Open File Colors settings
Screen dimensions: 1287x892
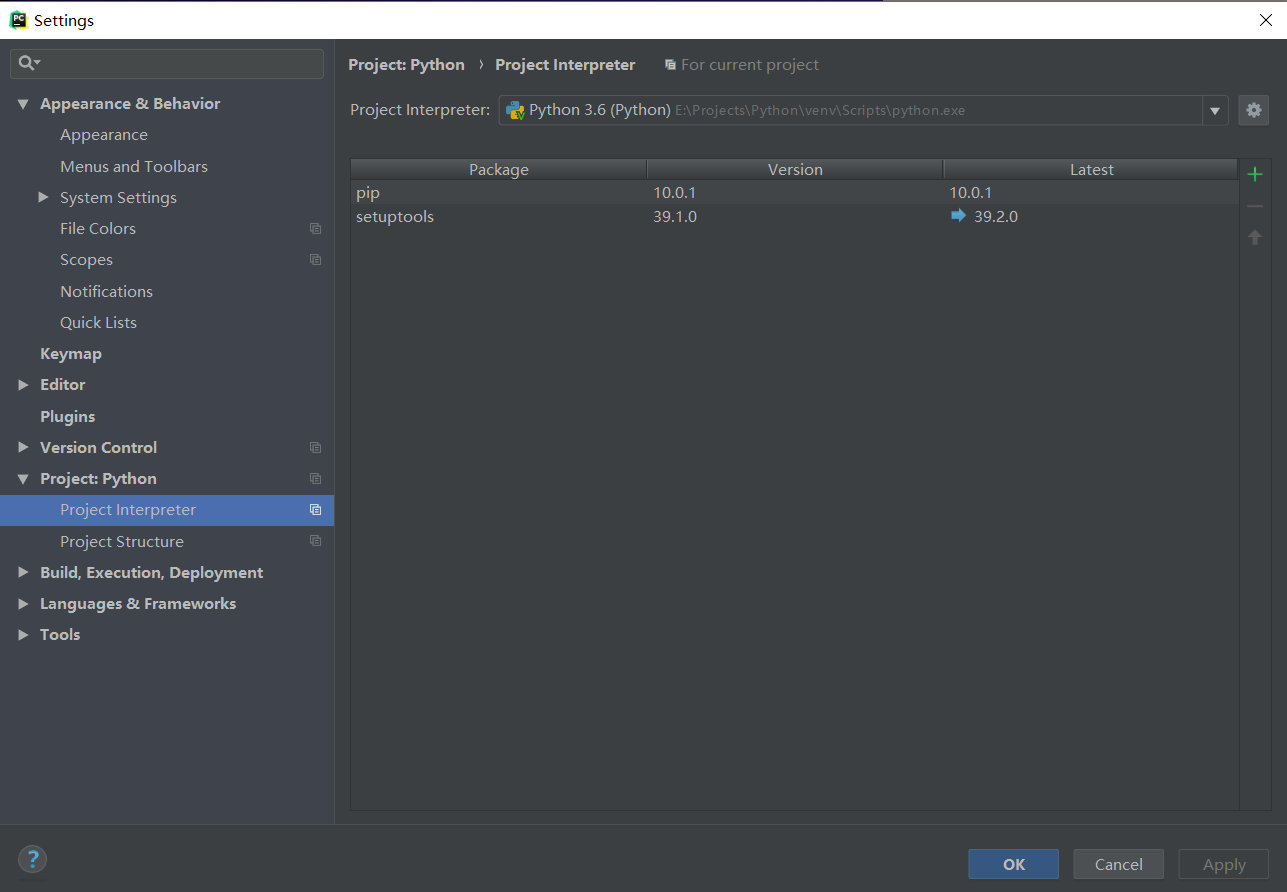pyautogui.click(x=98, y=229)
